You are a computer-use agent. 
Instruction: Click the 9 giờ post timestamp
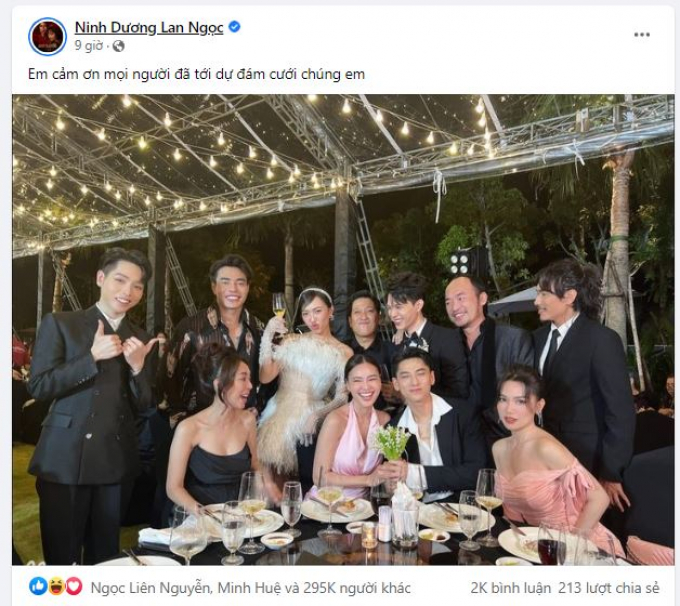point(88,45)
